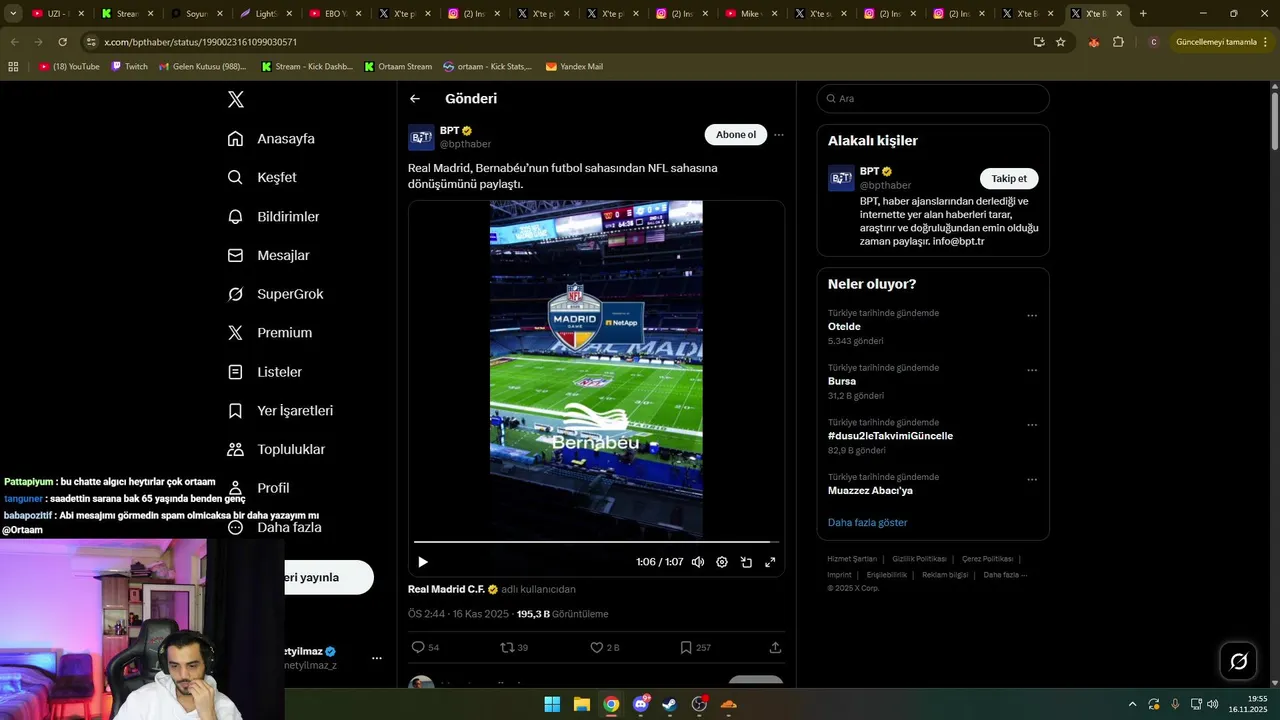Toggle picture-in-picture on the video
The image size is (1280, 720).
(x=746, y=562)
